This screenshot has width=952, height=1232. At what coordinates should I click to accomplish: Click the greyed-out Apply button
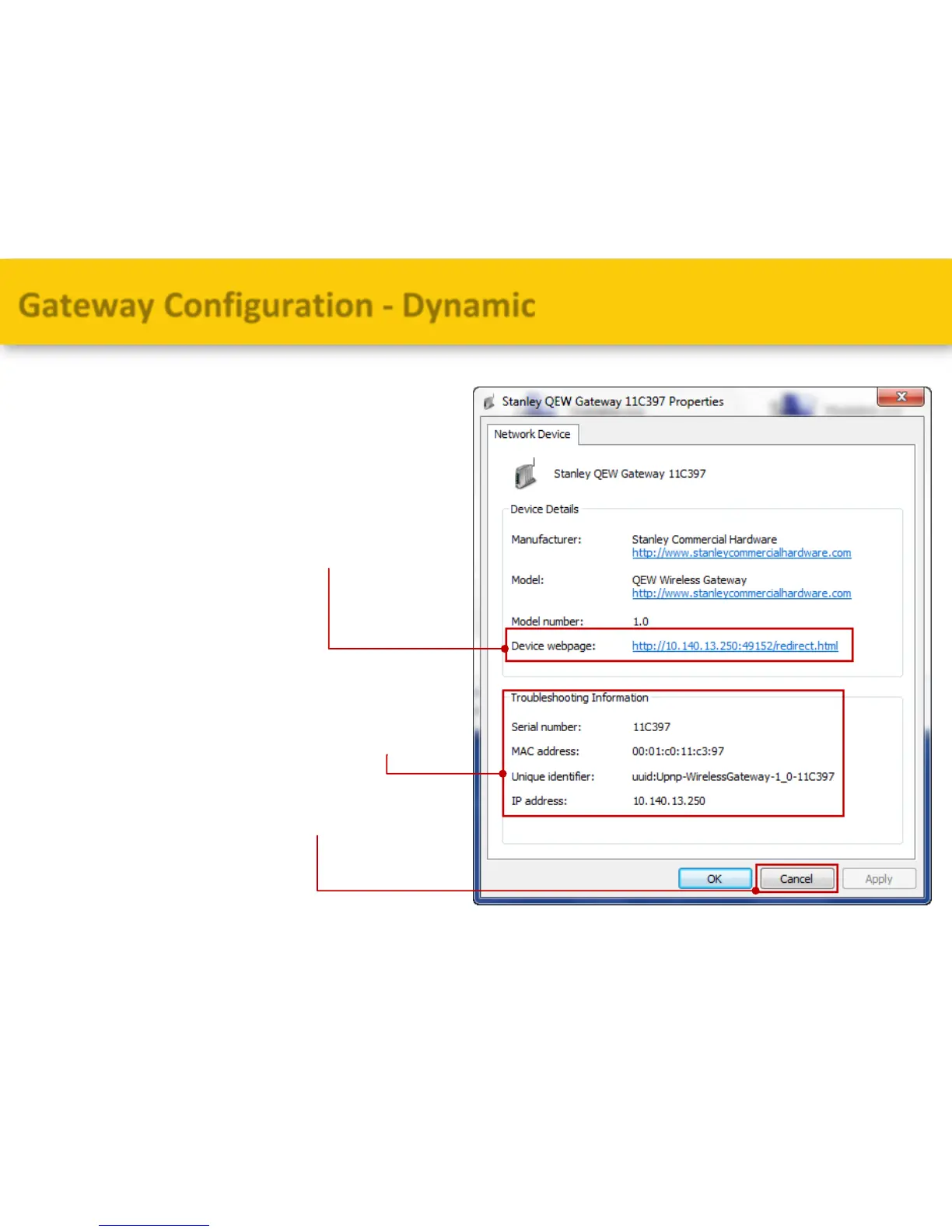(x=879, y=879)
